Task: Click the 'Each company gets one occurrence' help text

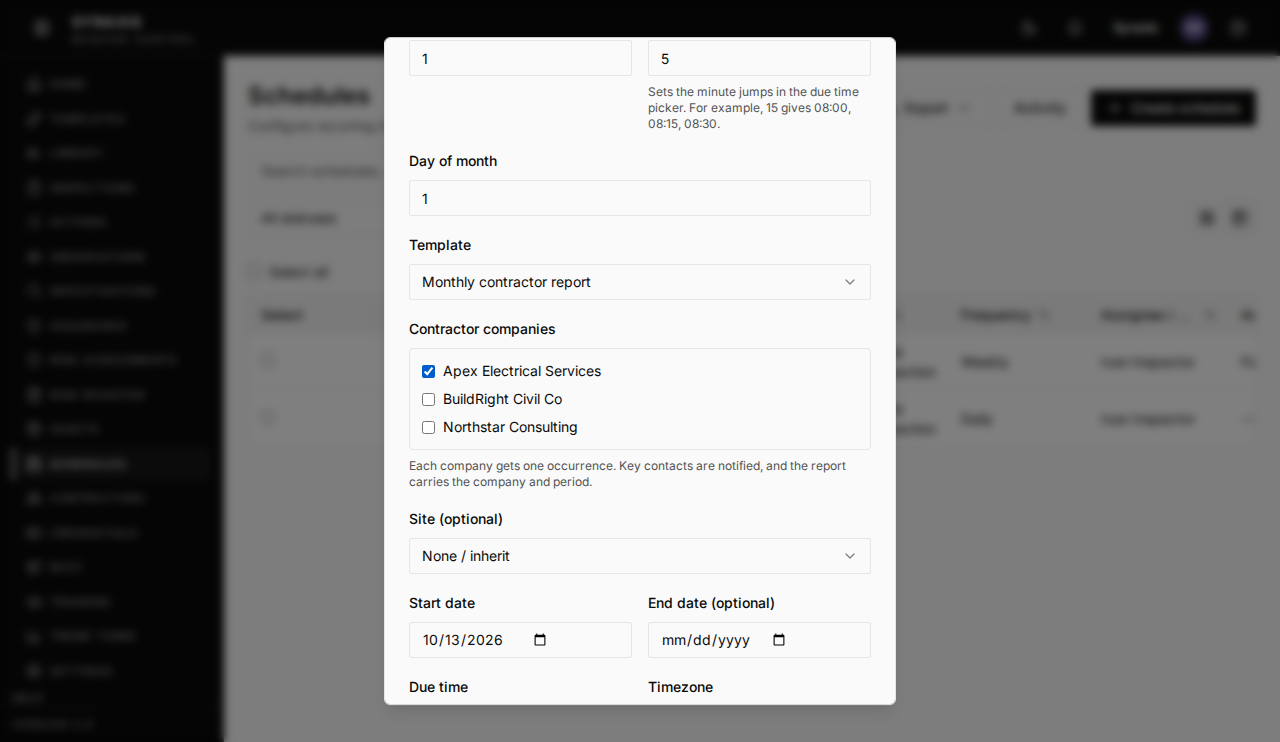Action: 628,474
